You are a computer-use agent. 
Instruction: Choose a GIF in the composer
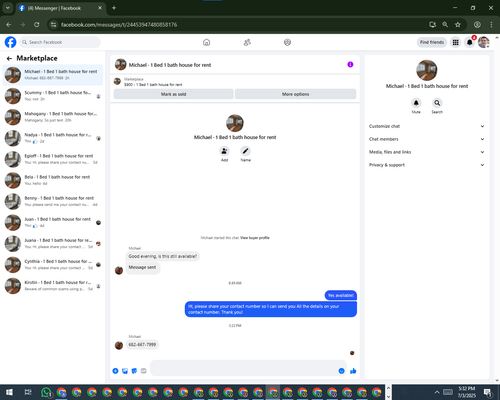coord(143,371)
